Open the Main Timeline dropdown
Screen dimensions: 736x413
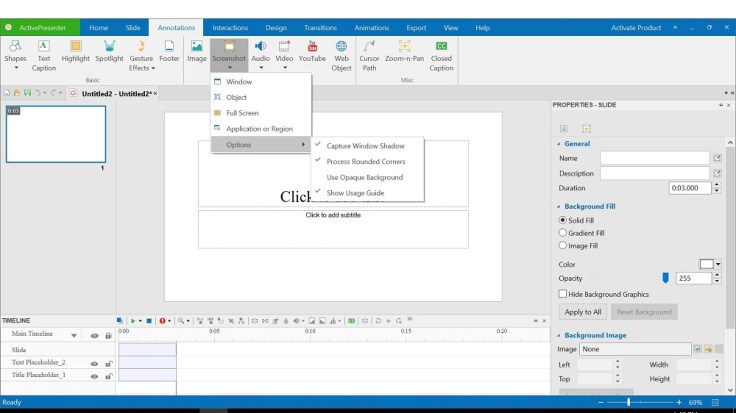click(x=74, y=335)
